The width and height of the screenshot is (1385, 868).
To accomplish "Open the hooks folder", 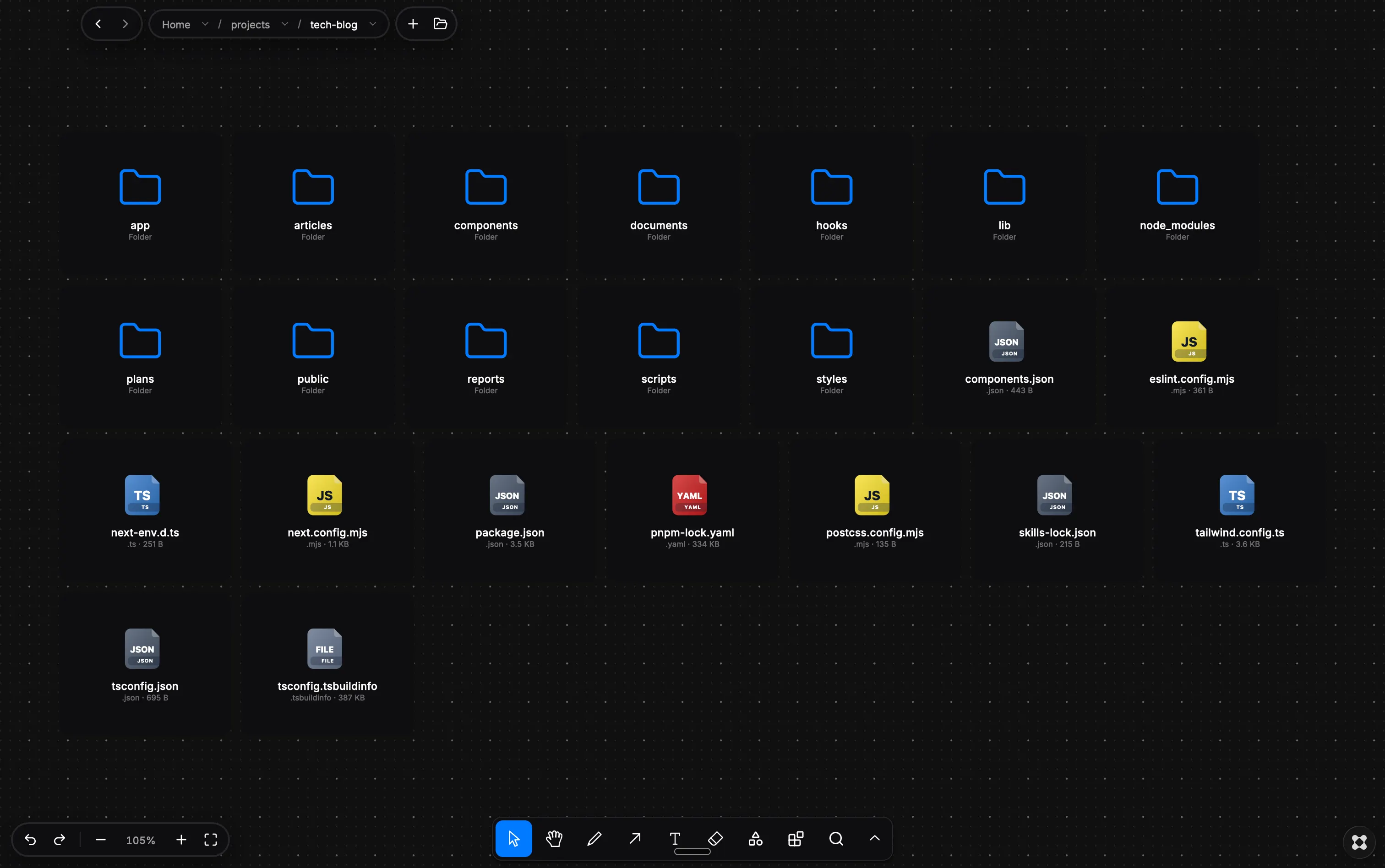I will [831, 204].
